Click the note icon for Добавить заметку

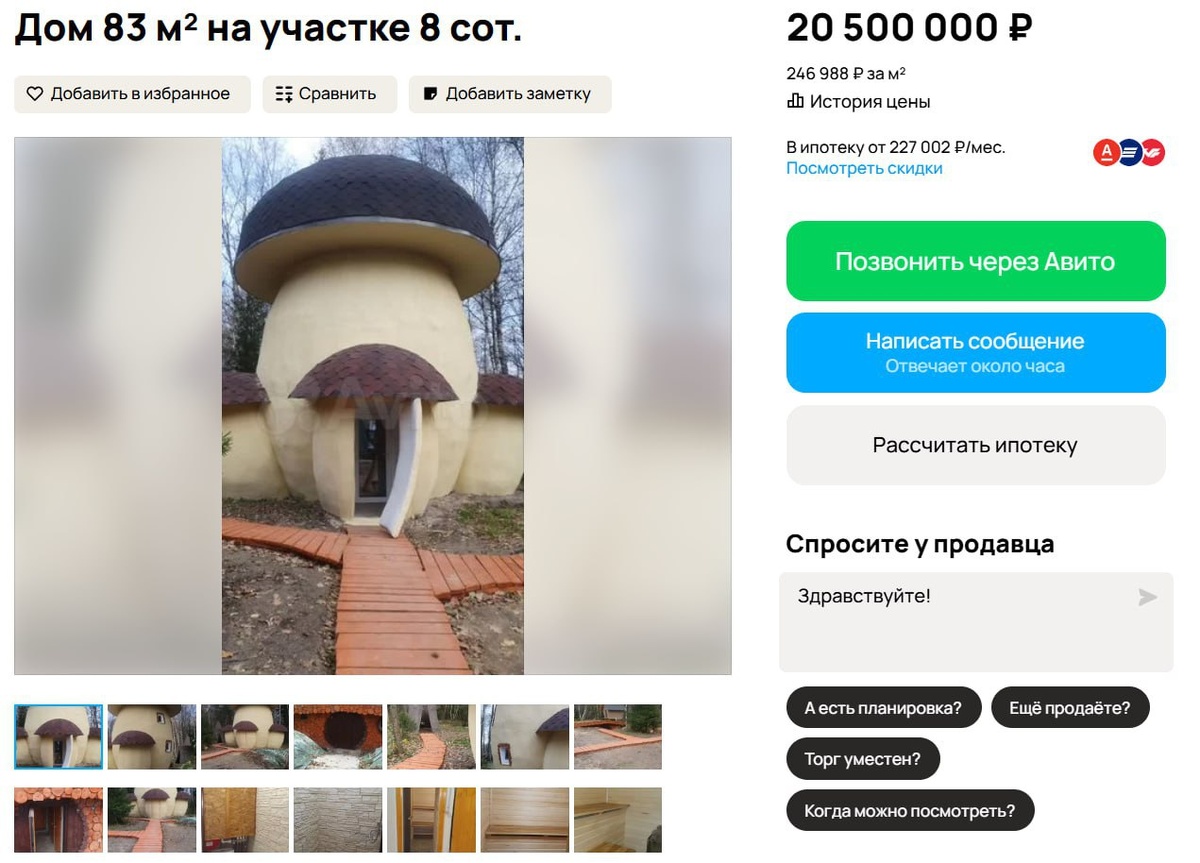tap(431, 94)
